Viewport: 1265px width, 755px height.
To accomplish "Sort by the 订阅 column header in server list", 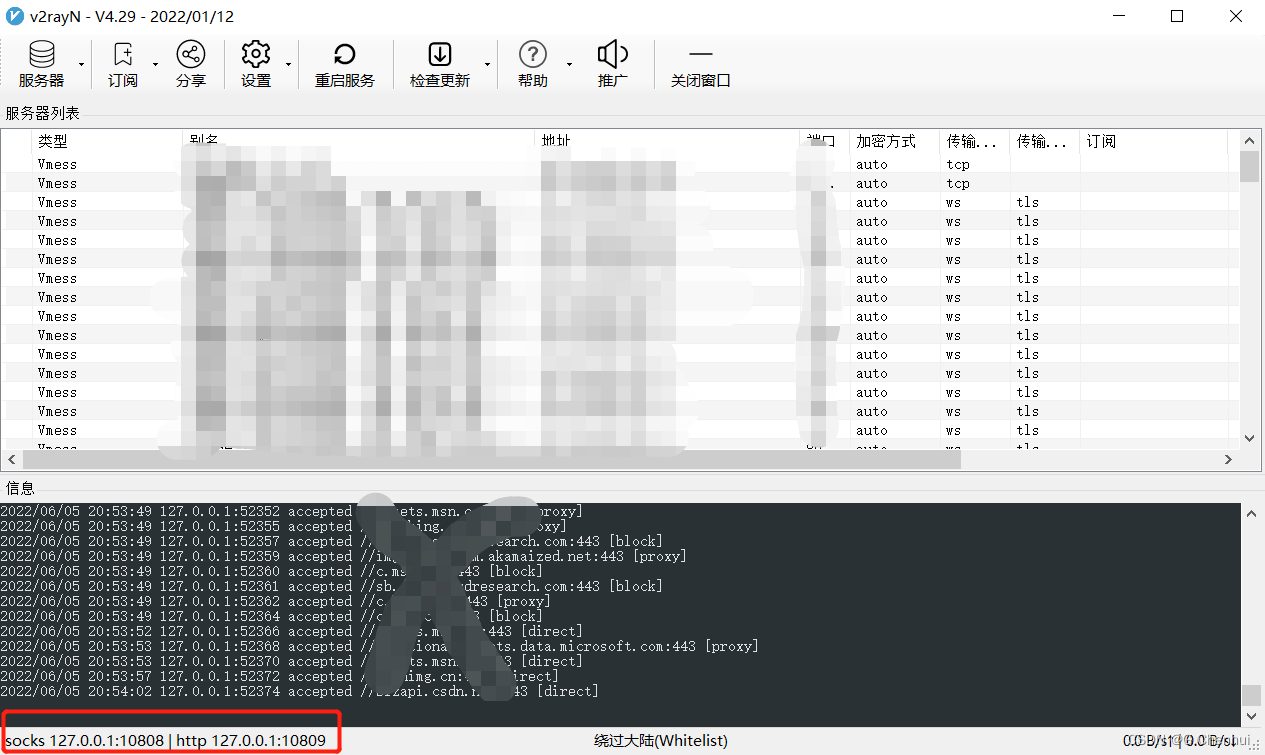I will click(x=1154, y=142).
